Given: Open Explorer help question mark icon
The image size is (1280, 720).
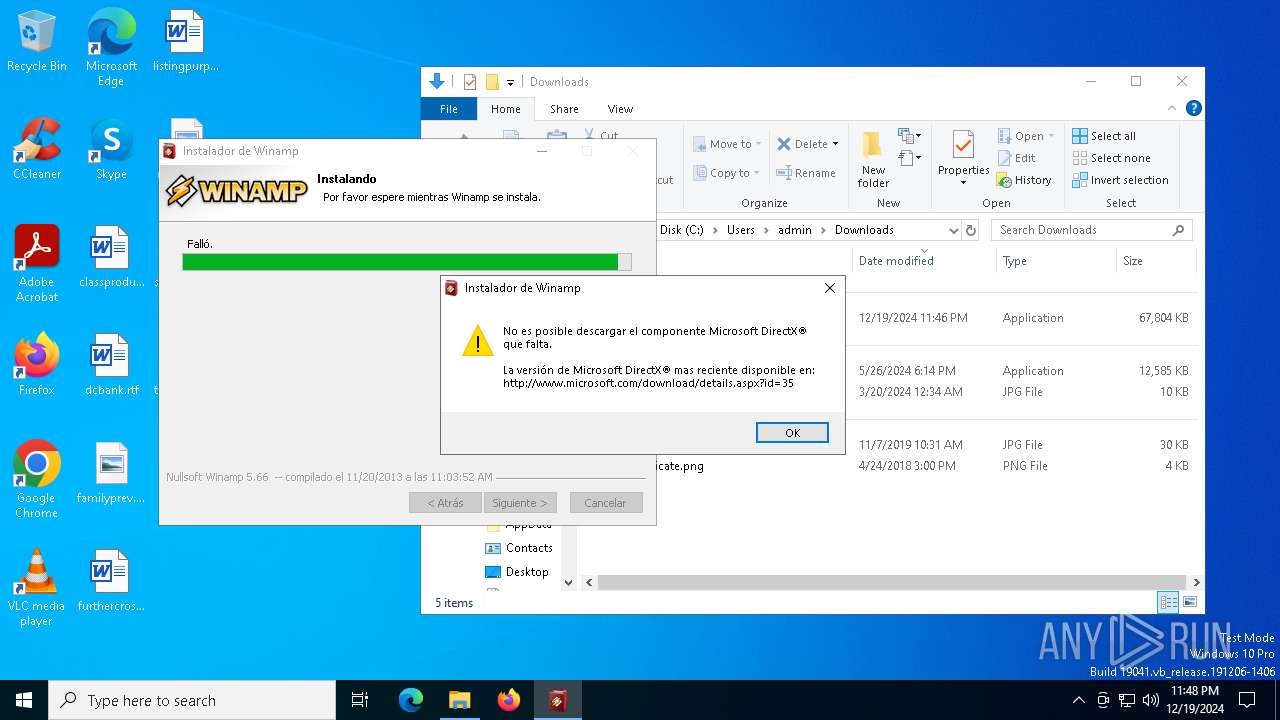Looking at the screenshot, I should pos(1193,109).
